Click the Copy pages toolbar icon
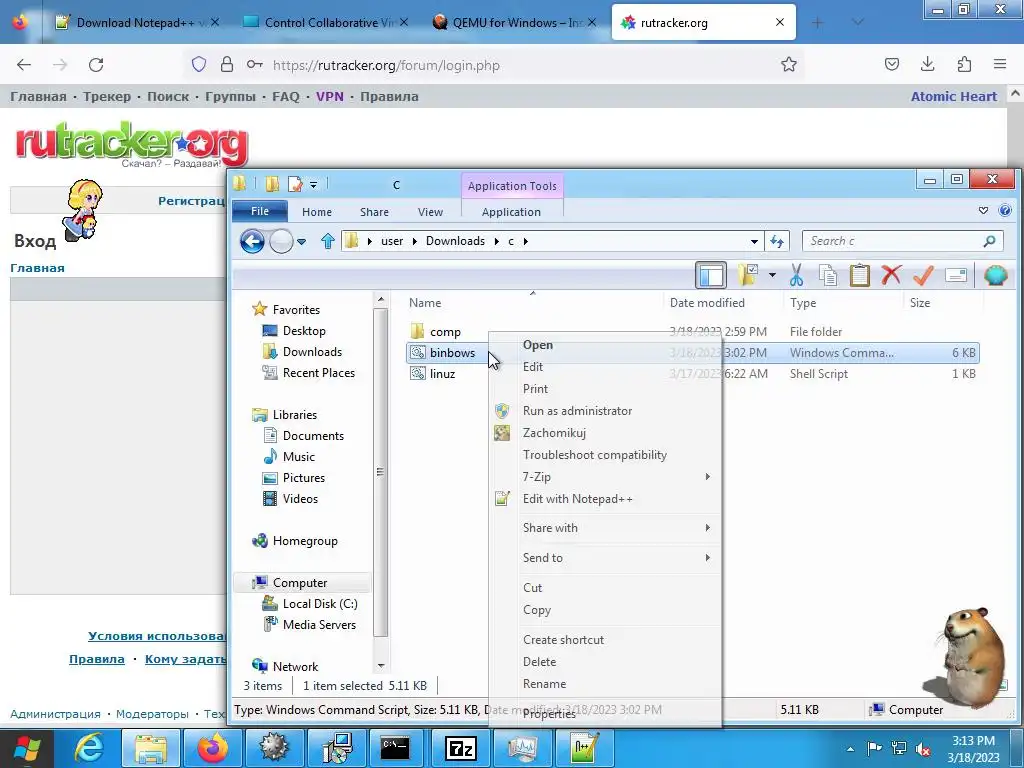Screen dimensions: 1024x768 click(x=828, y=275)
